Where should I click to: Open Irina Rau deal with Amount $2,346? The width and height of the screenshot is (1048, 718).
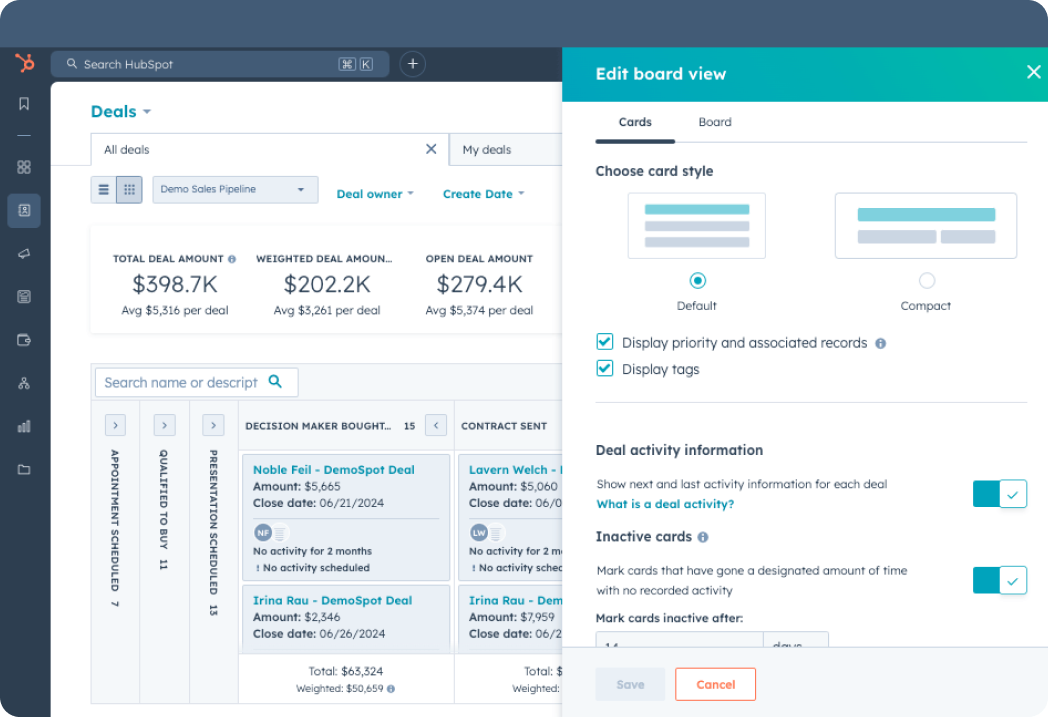(x=332, y=600)
